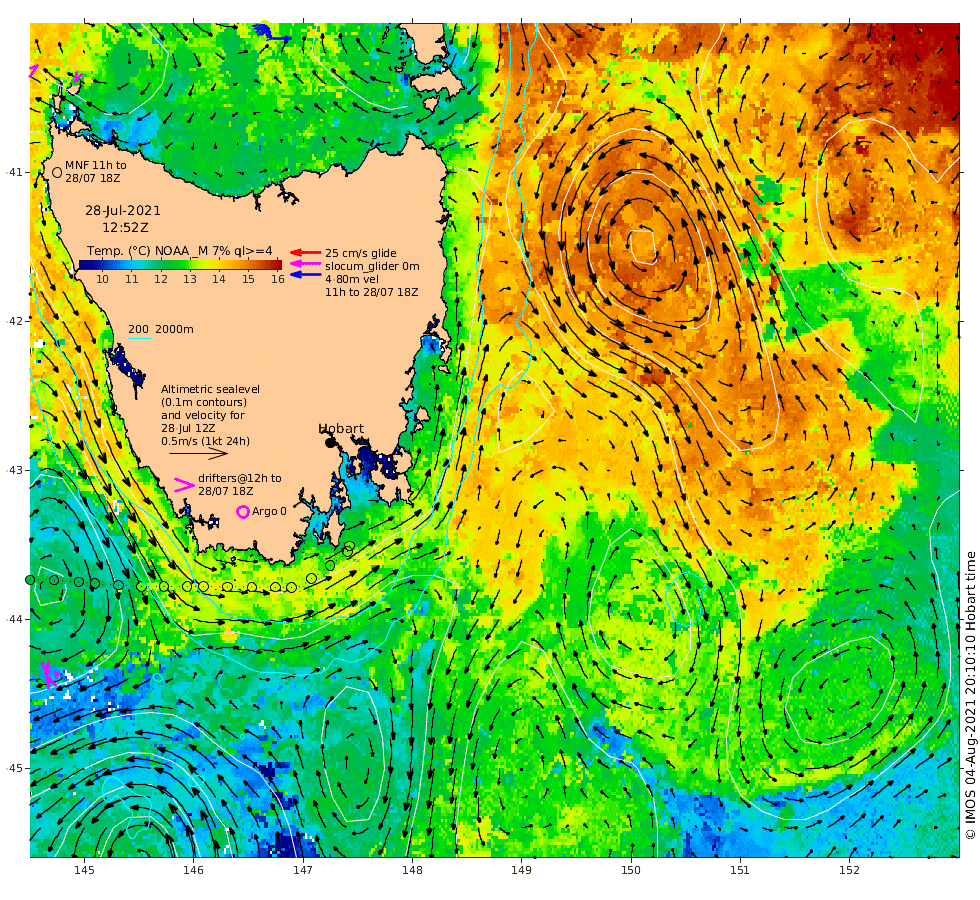
Task: Click longitude axis label 148
Action: (412, 870)
